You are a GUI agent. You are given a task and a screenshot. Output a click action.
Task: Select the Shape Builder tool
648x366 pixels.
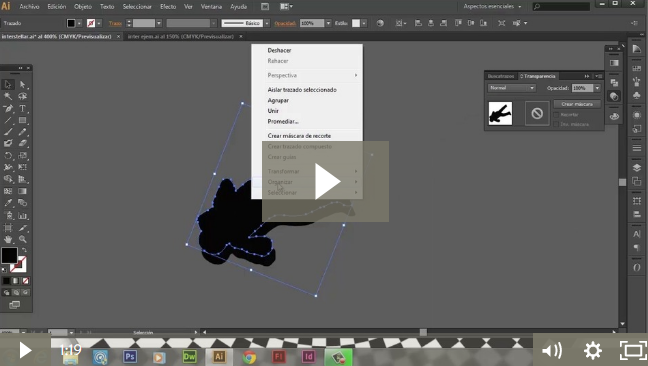[x=8, y=179]
